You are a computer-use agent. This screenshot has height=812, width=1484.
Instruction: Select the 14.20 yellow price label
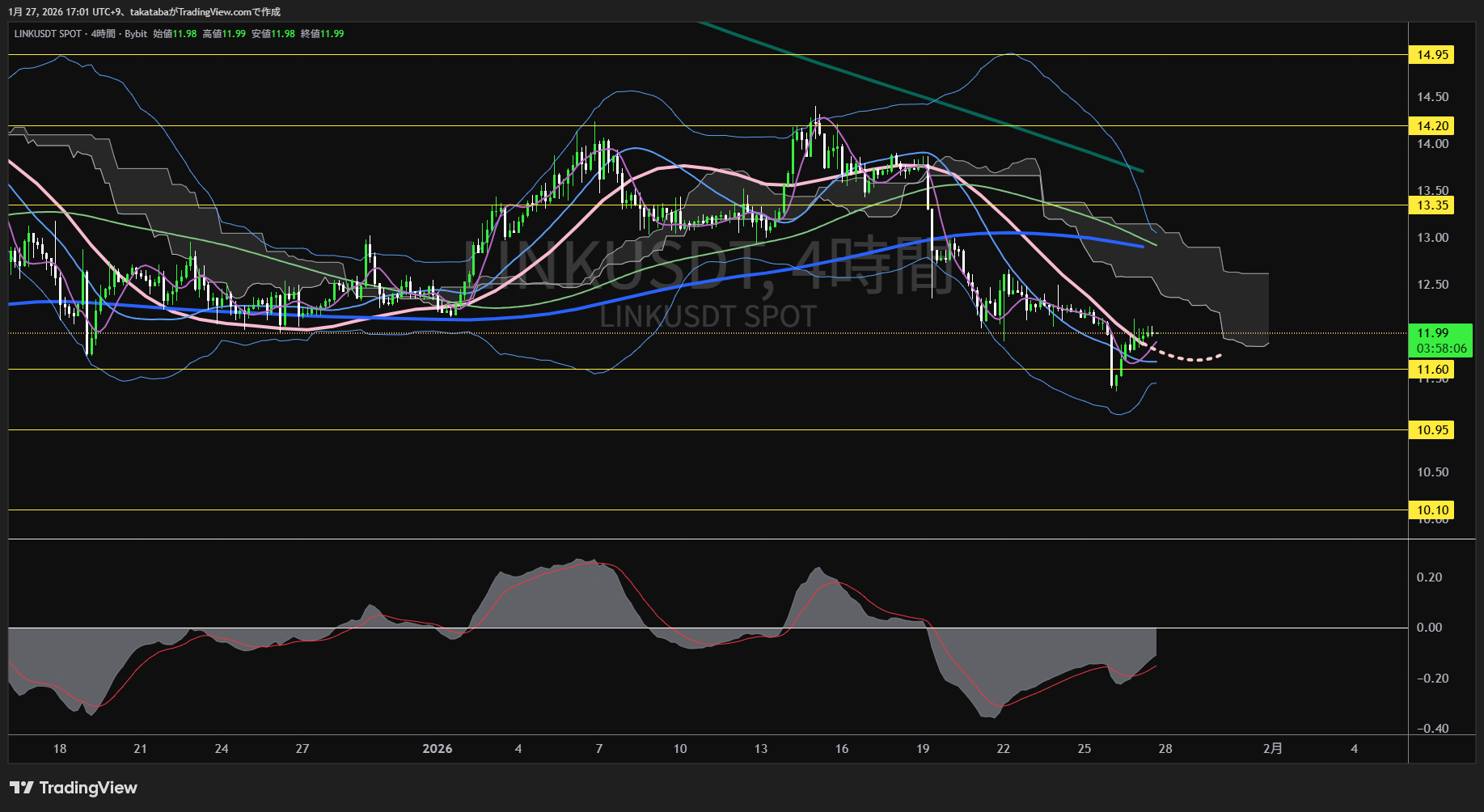click(x=1431, y=126)
